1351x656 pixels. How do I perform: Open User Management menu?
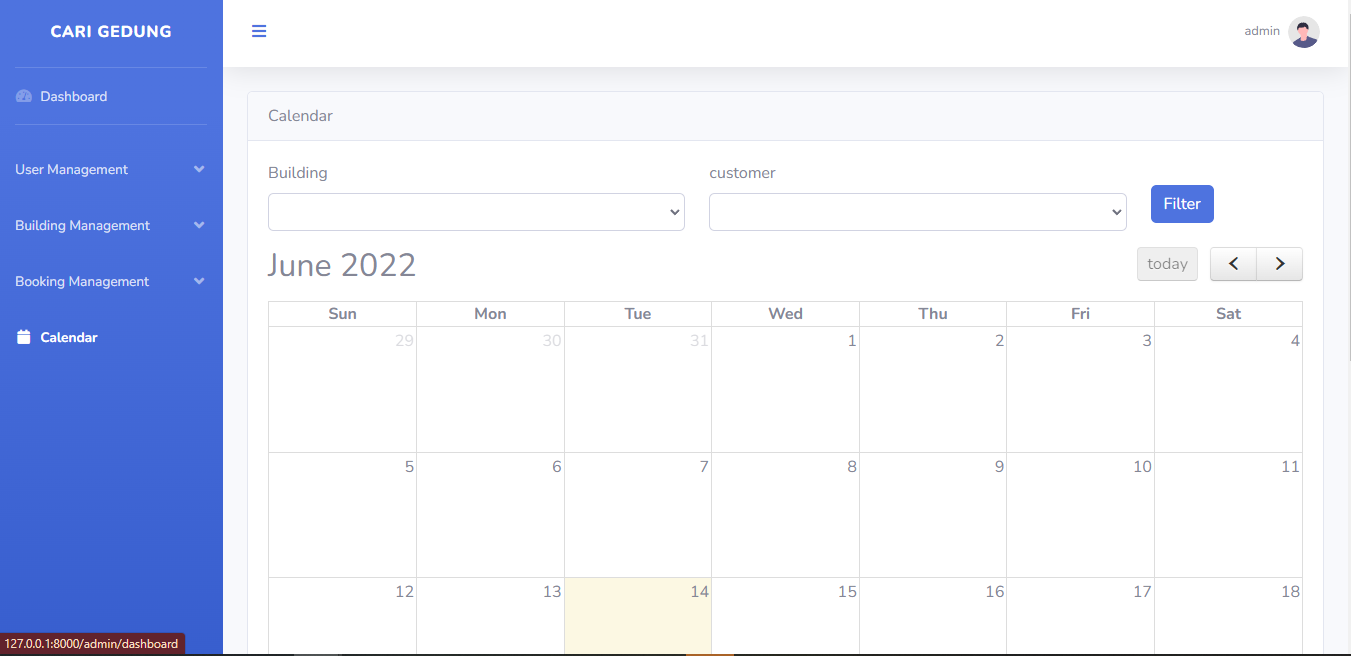tap(111, 169)
